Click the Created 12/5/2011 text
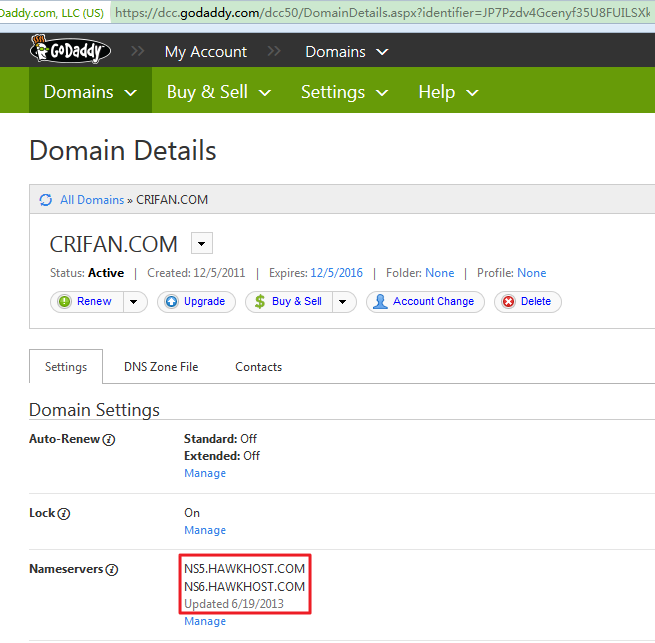The height and width of the screenshot is (643, 655). coord(196,273)
